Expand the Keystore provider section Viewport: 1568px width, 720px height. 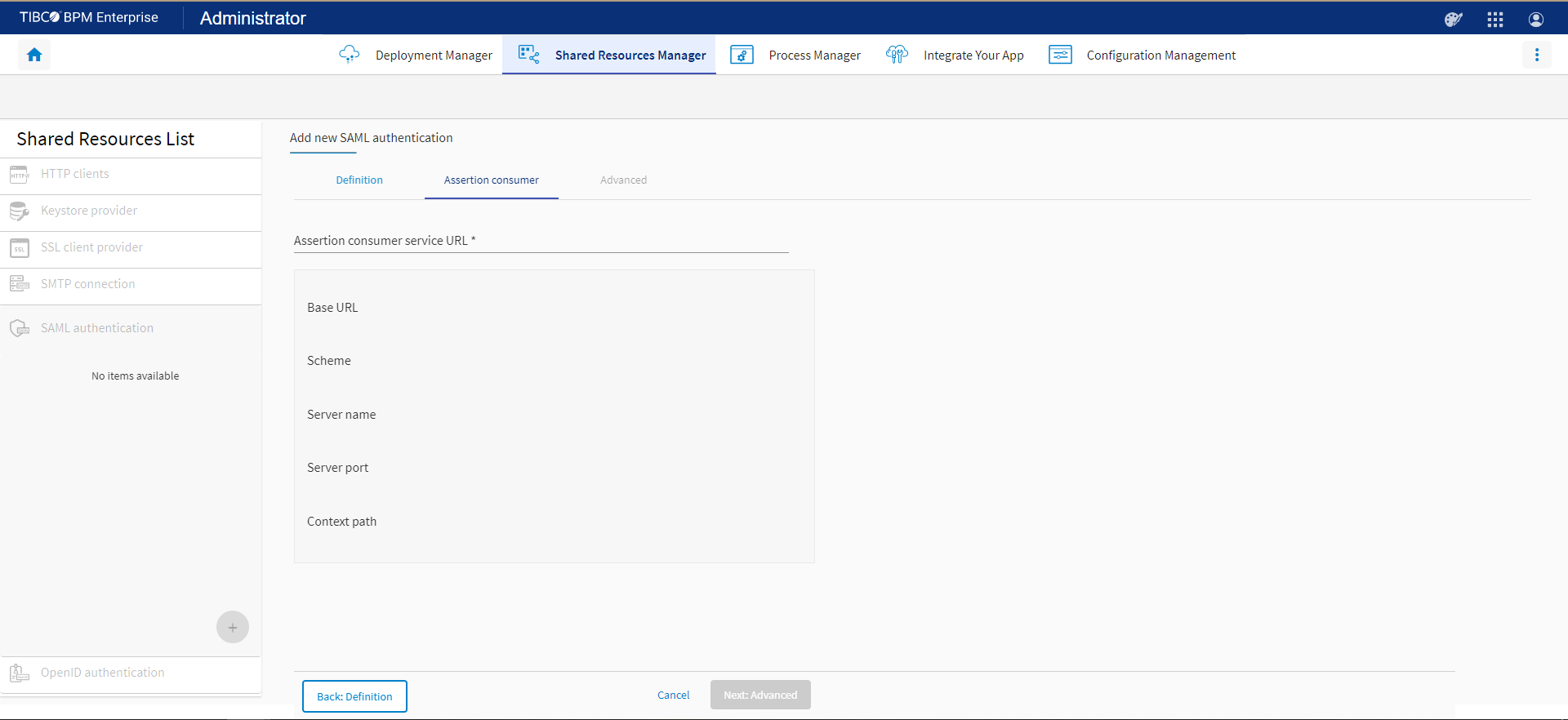pos(89,211)
